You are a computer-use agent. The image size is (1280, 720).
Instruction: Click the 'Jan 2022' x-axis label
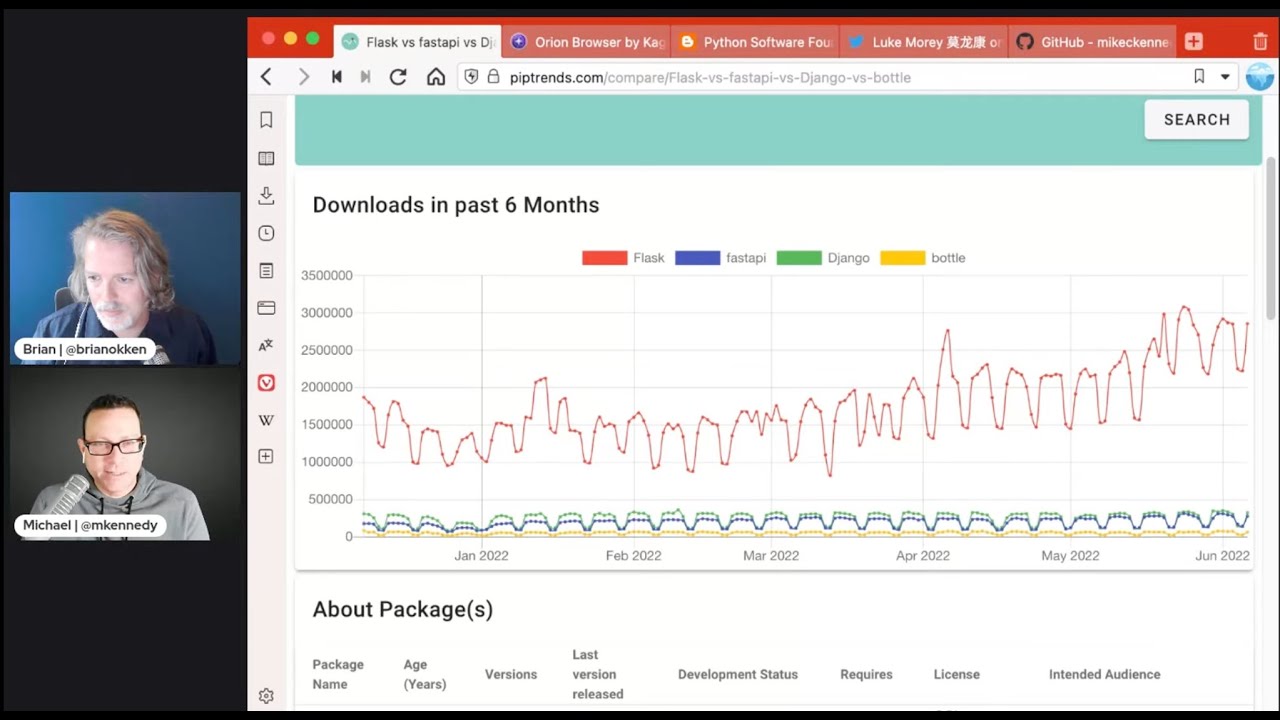click(481, 555)
